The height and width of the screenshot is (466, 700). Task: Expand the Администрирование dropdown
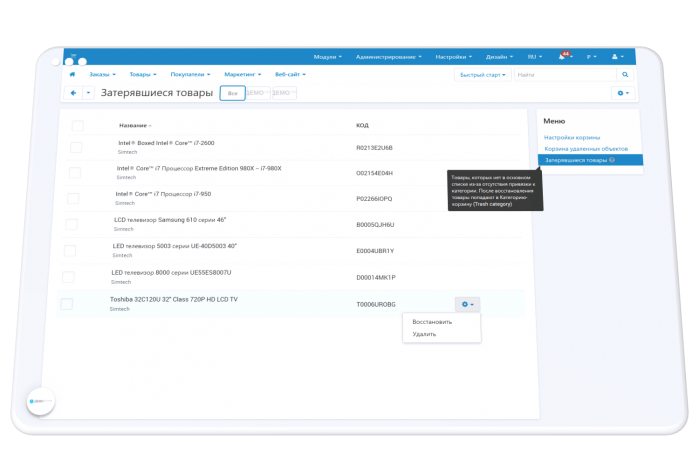pyautogui.click(x=388, y=57)
